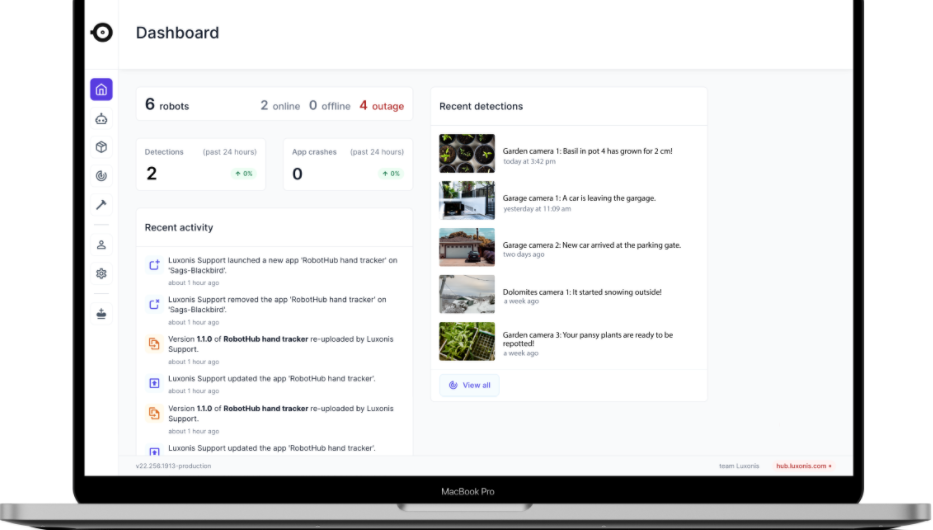Open 'Garage camera 2' parking gate detection

pos(590,246)
